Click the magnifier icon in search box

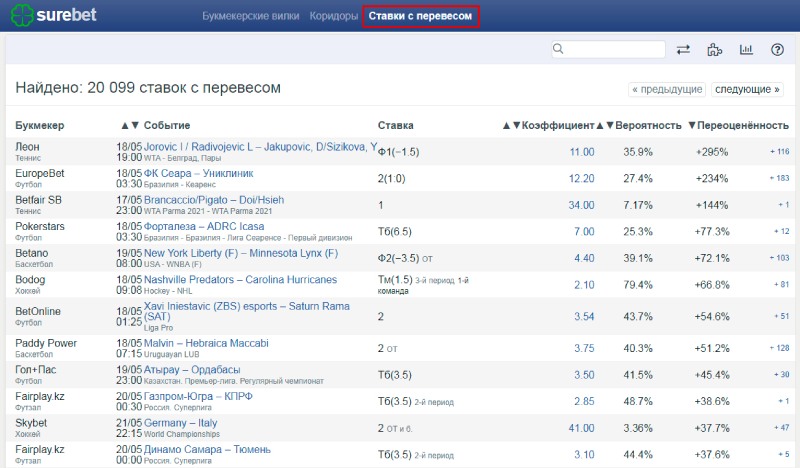(x=558, y=49)
